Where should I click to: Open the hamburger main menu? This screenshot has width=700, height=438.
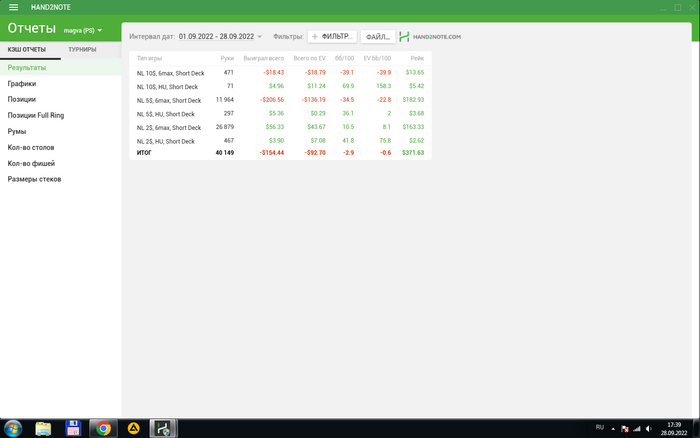point(13,7)
